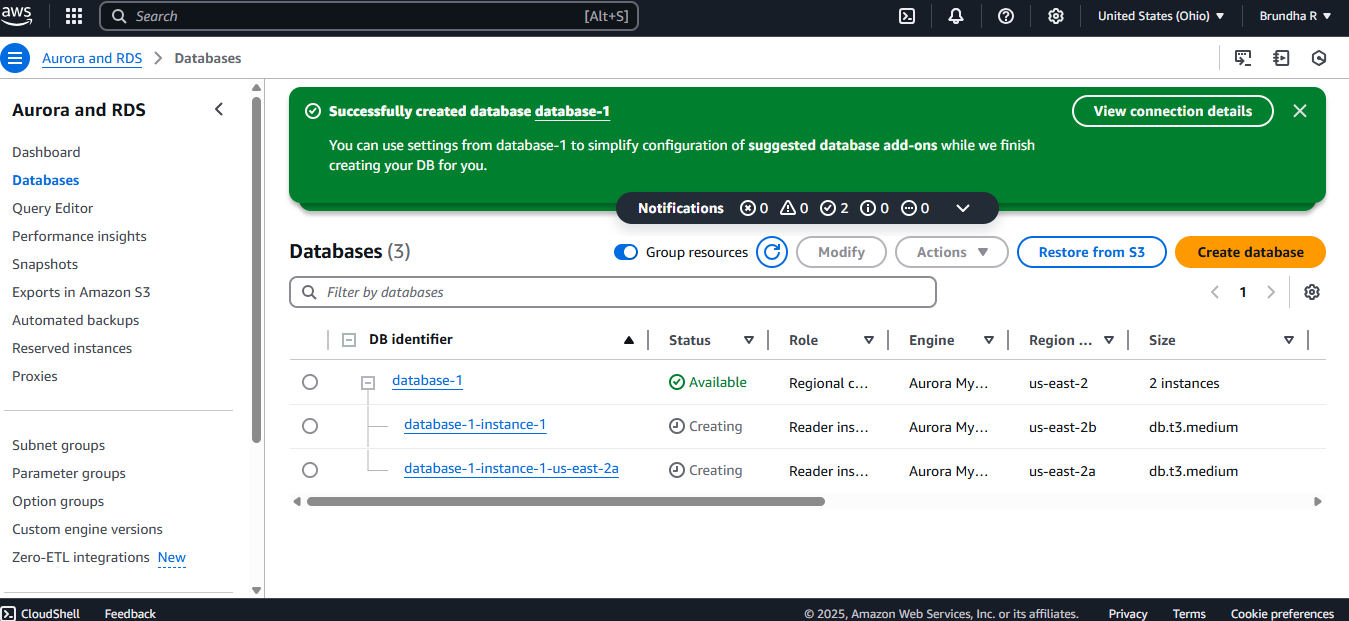1349x621 pixels.
Task: Open the Services grid menu
Action: tap(74, 16)
